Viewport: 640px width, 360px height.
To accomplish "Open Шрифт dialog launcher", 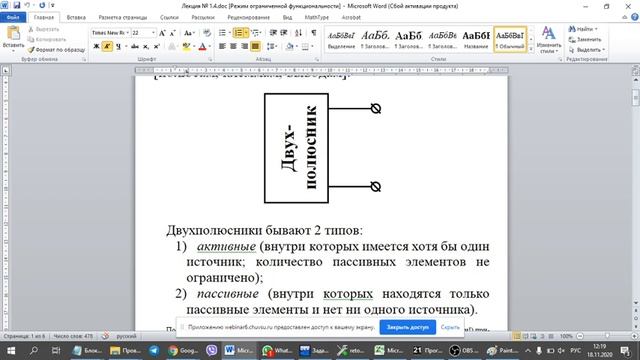I will tap(211, 60).
